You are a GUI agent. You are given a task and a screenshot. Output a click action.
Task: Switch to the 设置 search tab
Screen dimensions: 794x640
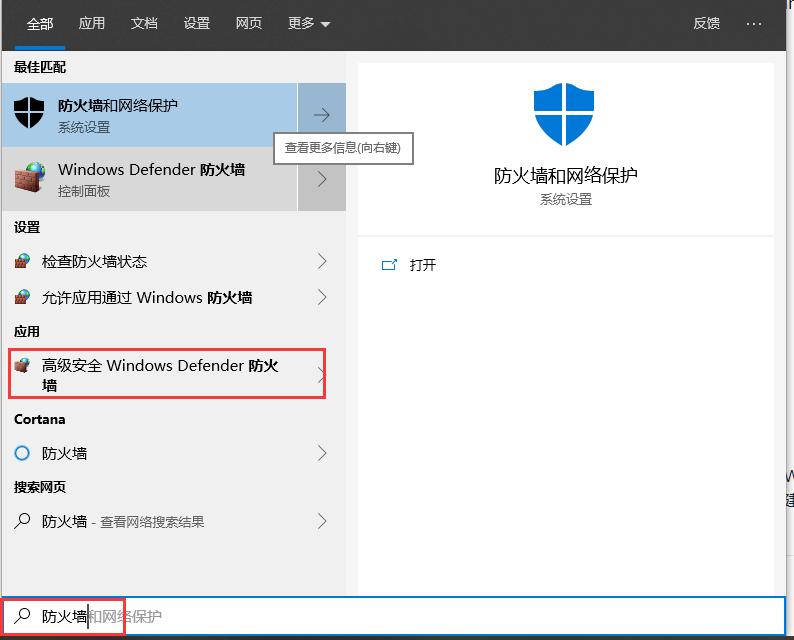tap(196, 23)
